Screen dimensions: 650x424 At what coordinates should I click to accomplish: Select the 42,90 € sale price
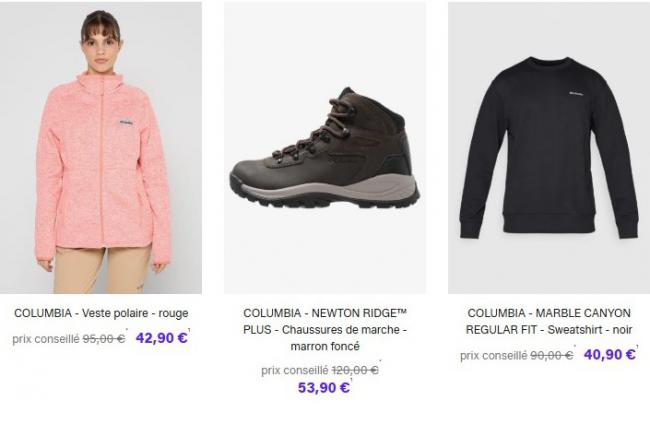(162, 338)
